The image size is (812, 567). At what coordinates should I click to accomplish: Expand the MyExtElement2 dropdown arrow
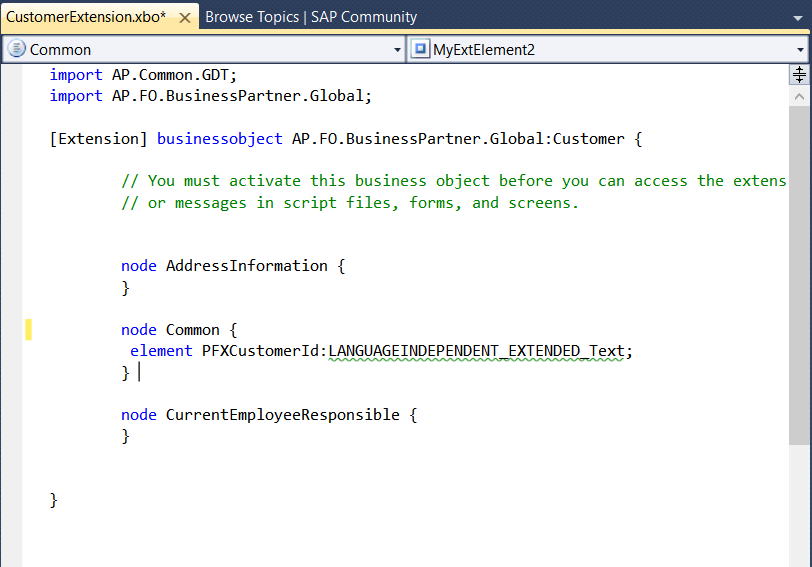coord(801,49)
